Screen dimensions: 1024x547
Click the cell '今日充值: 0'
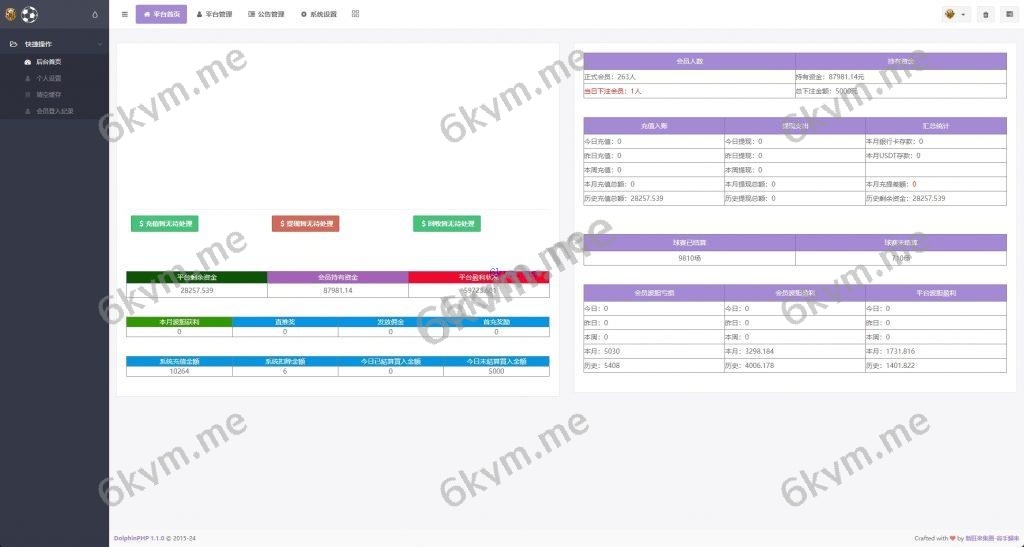tap(654, 142)
